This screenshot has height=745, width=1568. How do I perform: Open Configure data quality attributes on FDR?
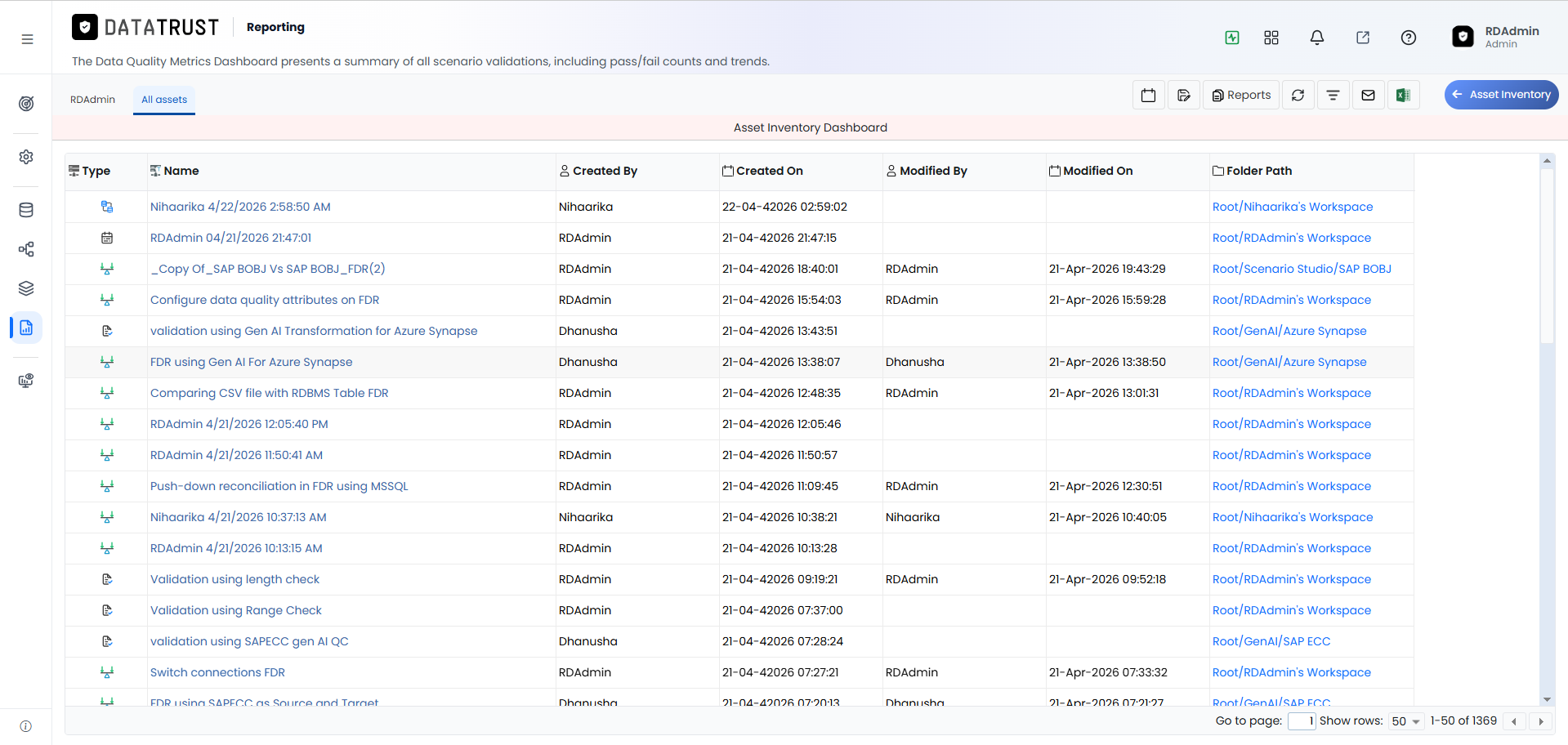265,300
